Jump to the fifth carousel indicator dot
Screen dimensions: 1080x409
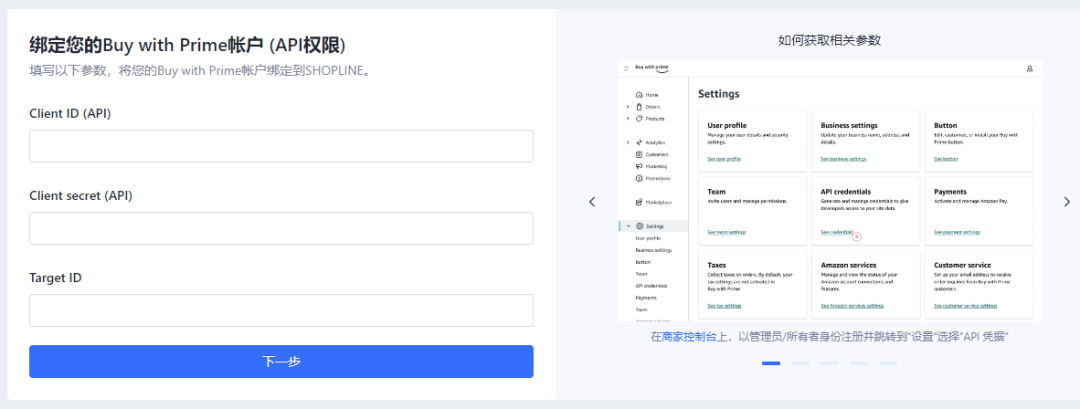click(x=888, y=363)
